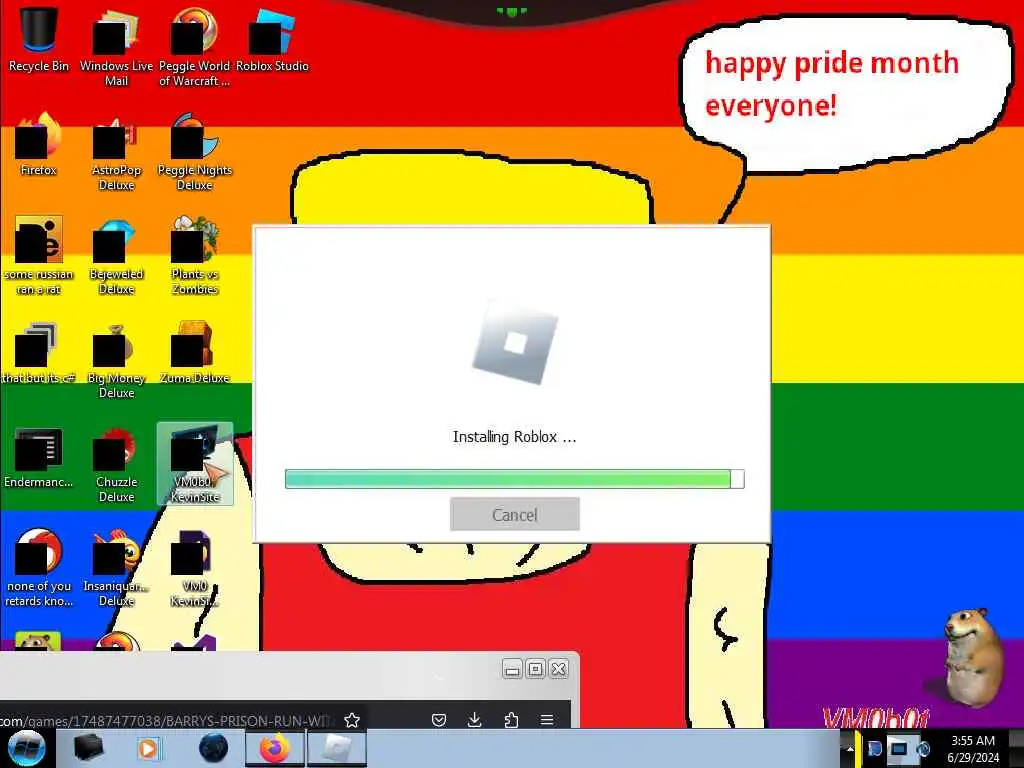Click black box taskbar icon

pyautogui.click(x=89, y=748)
